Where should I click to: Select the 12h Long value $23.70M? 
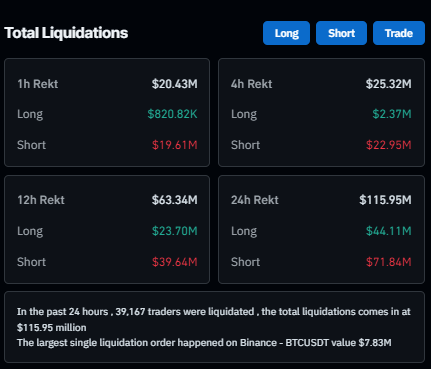pos(175,231)
